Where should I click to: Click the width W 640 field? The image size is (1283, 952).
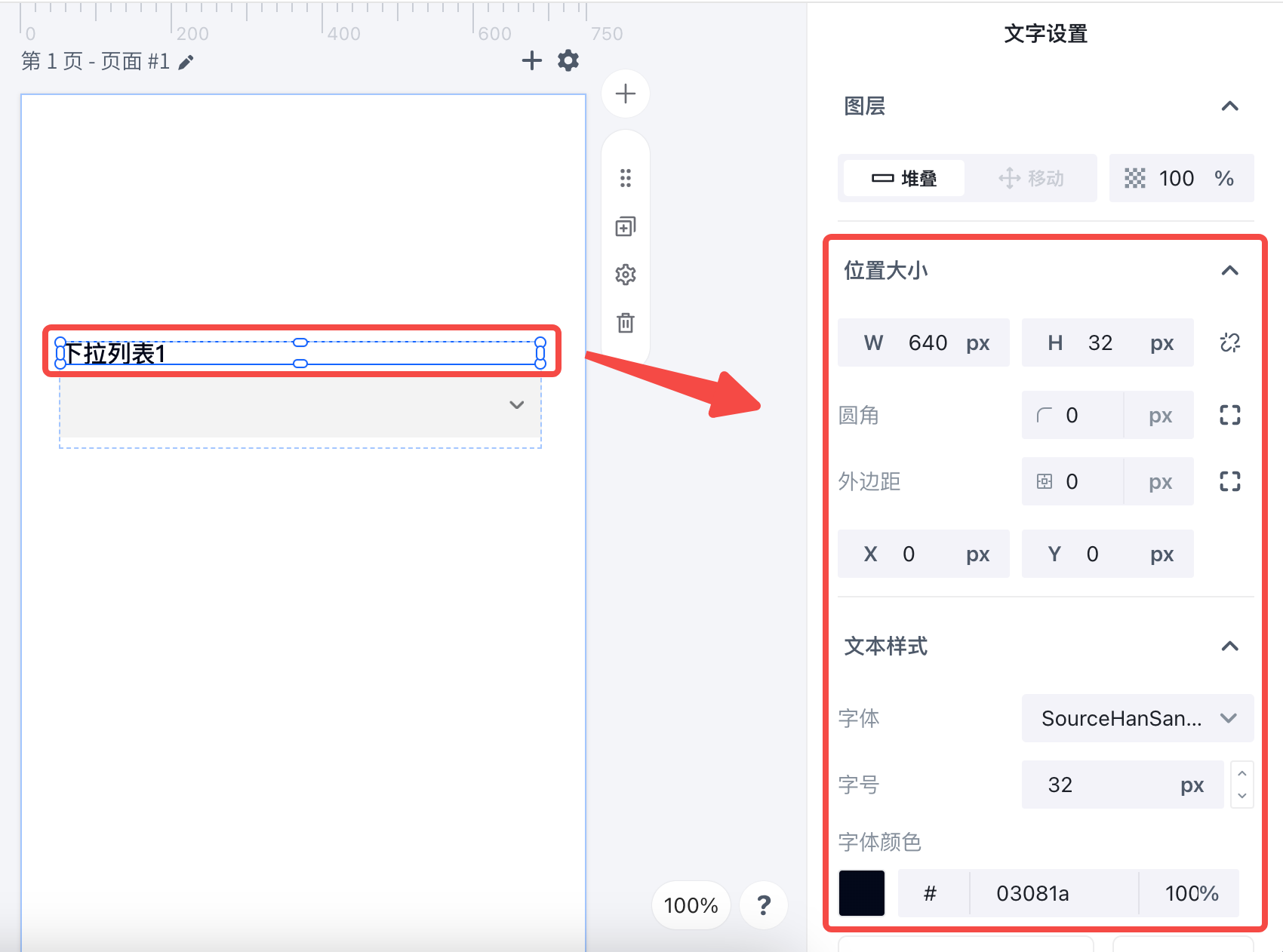(924, 342)
